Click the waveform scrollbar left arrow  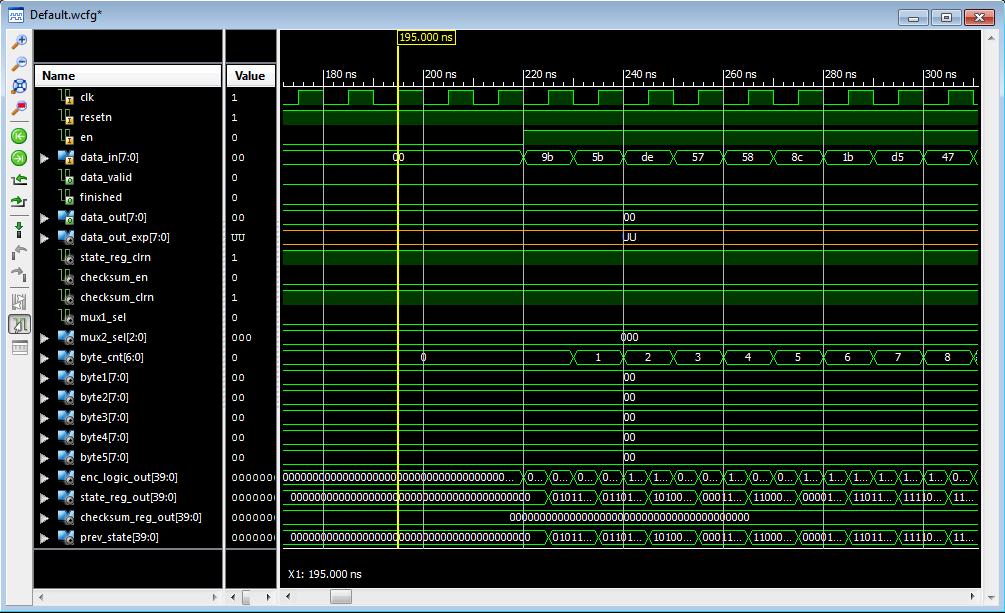coord(288,597)
